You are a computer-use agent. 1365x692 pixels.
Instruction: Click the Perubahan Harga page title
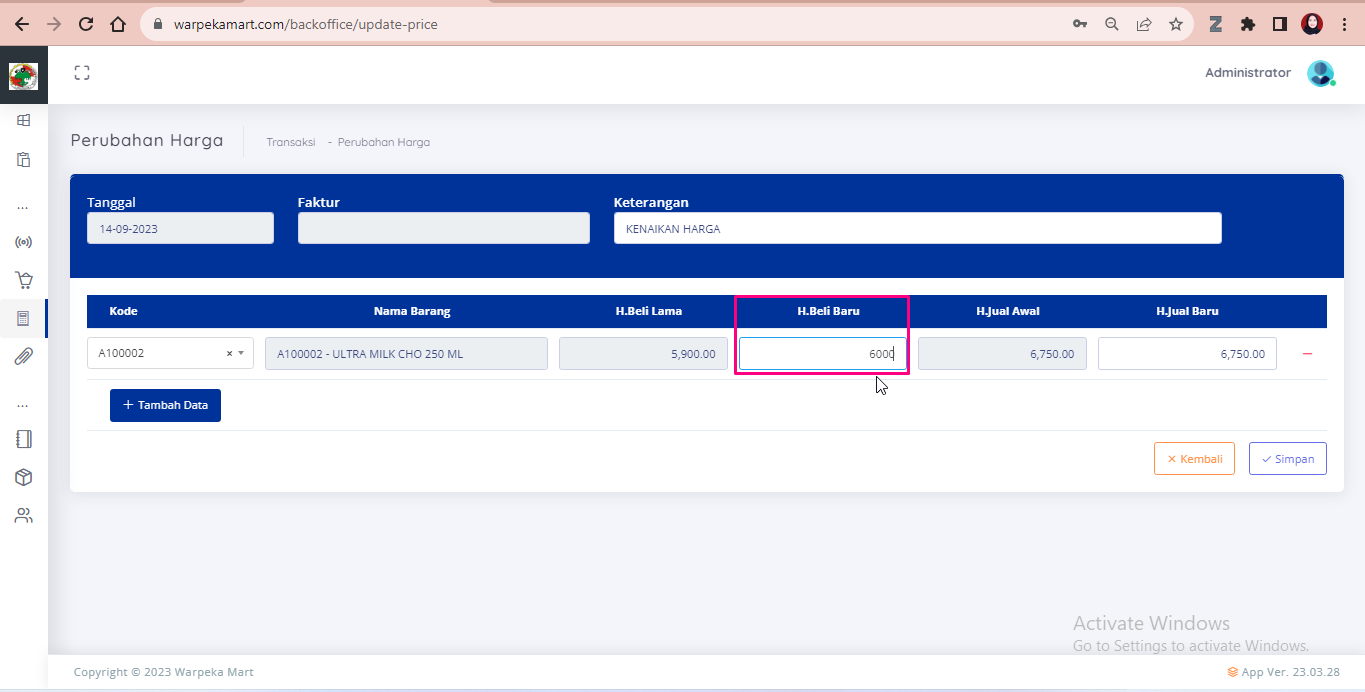pyautogui.click(x=147, y=140)
